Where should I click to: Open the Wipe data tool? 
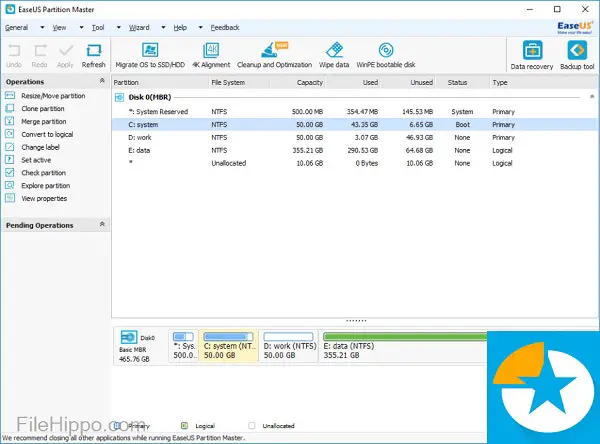tap(334, 56)
